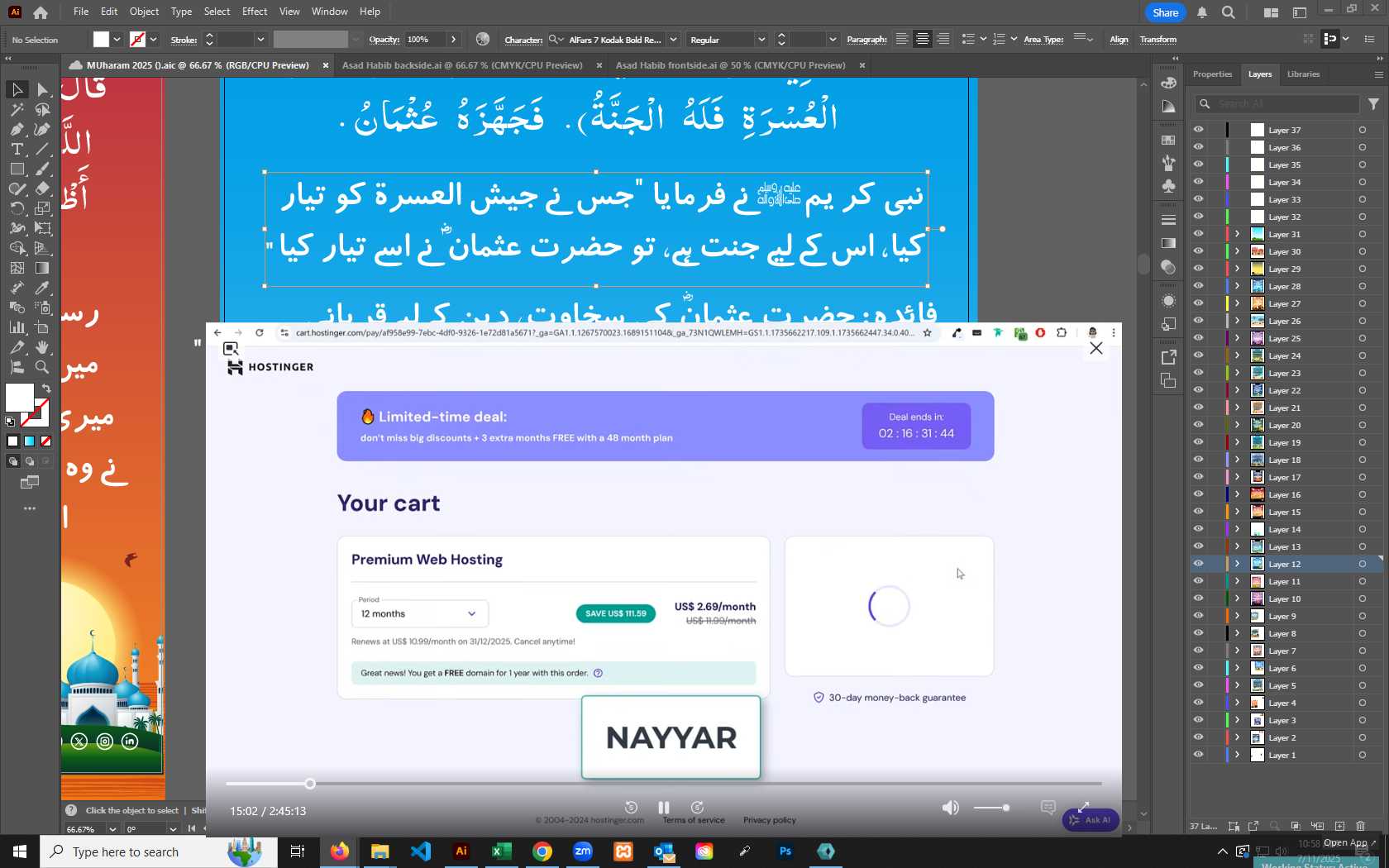Delete selected layer with trash icon
The height and width of the screenshot is (868, 1389).
point(1361,826)
